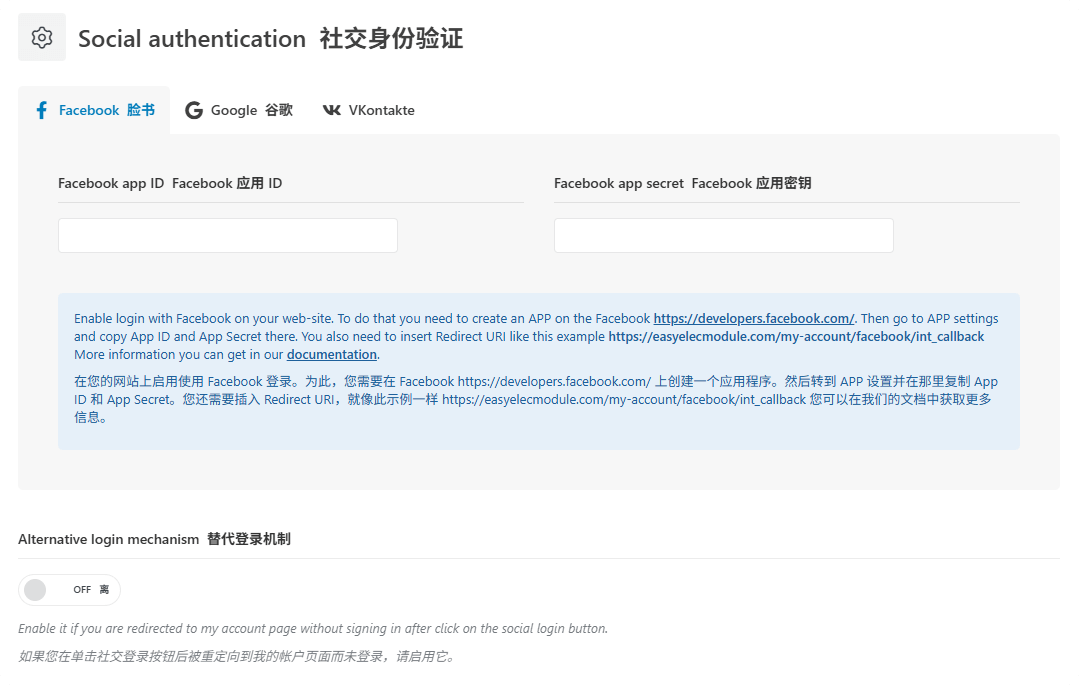Toggle the Alternative login mechanism switch
Viewport: 1079px width, 685px height.
click(x=70, y=590)
